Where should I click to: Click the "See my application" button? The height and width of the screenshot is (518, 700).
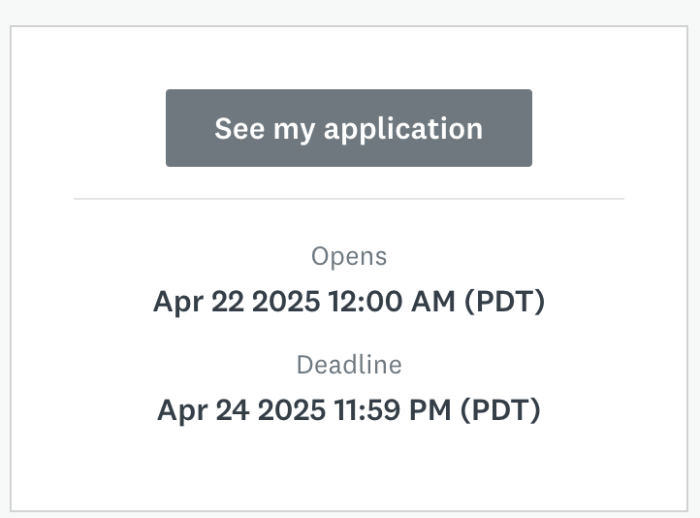point(349,128)
